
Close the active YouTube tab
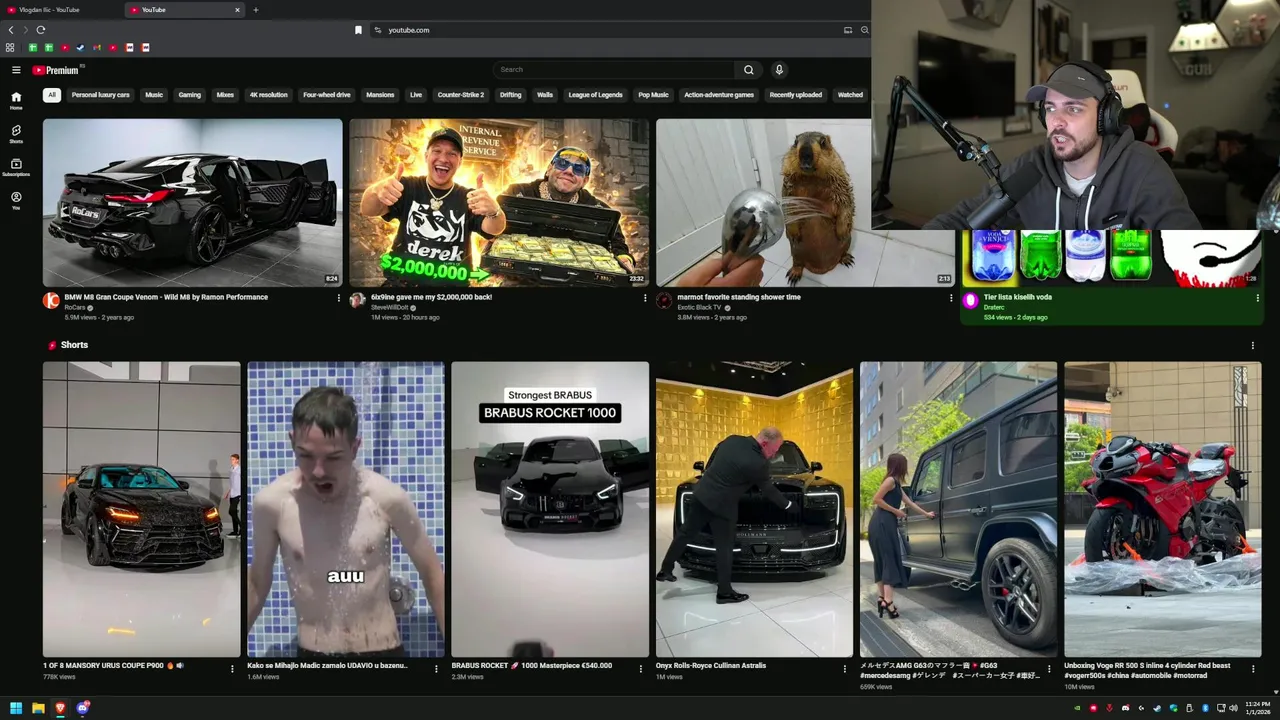pyautogui.click(x=237, y=10)
